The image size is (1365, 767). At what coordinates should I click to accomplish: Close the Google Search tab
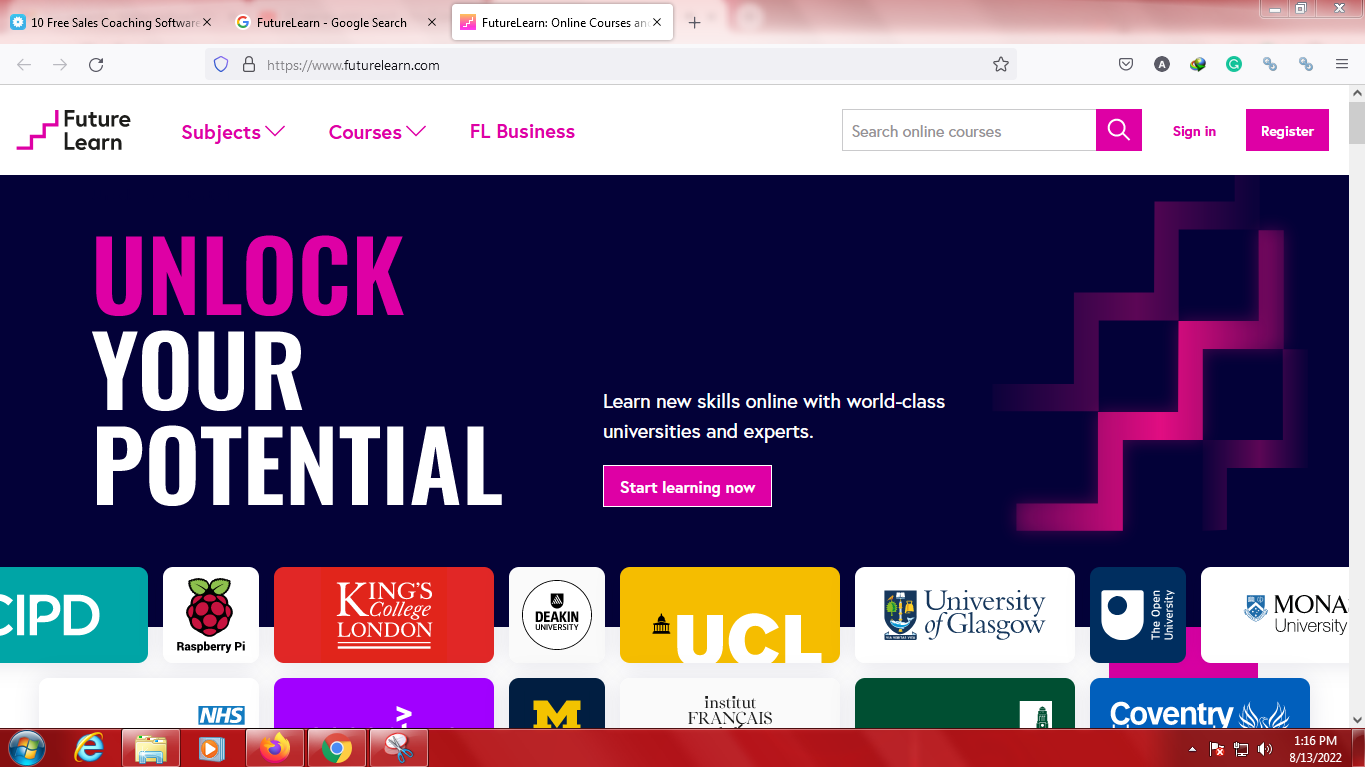pos(432,22)
